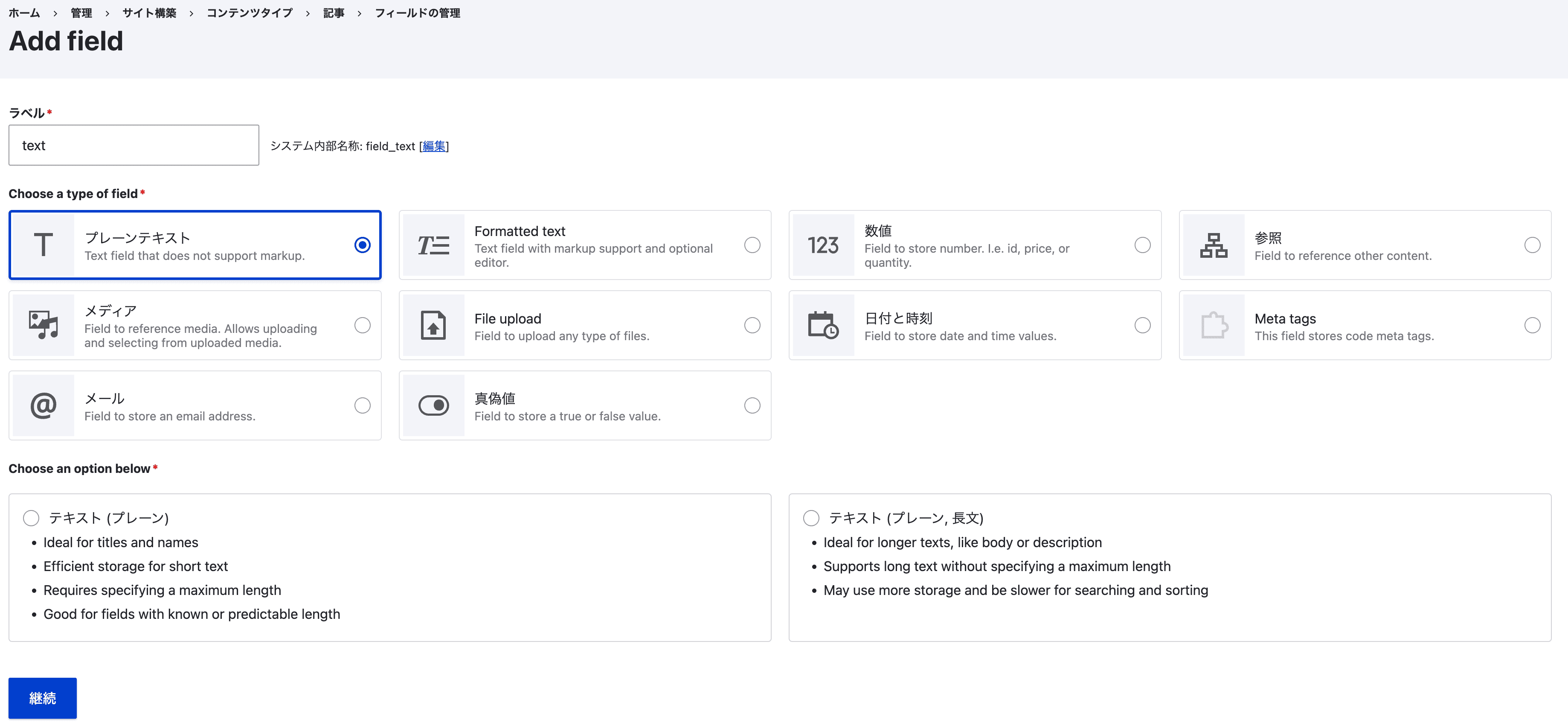The height and width of the screenshot is (723, 1568).
Task: Click 'Supports long text without specifying a maximum length'
Action: (996, 566)
